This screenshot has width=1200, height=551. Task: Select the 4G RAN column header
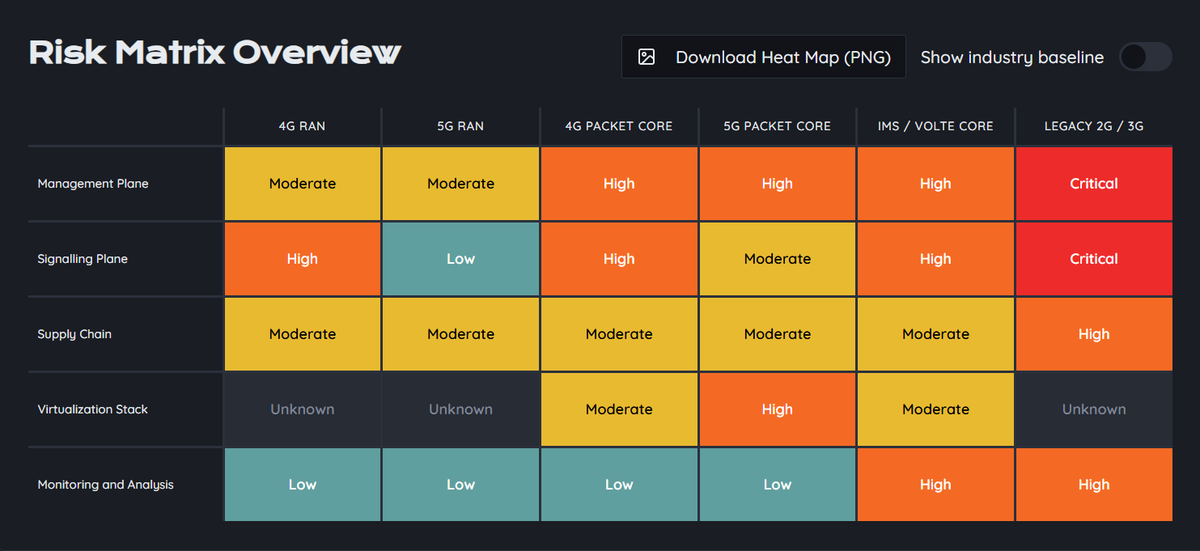pos(302,126)
